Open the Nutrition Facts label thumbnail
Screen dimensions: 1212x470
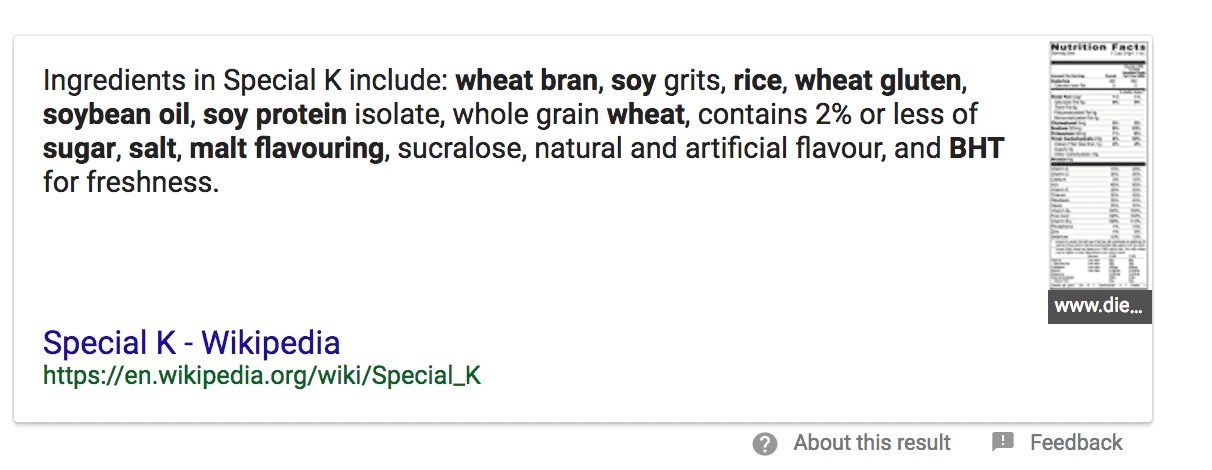1099,166
